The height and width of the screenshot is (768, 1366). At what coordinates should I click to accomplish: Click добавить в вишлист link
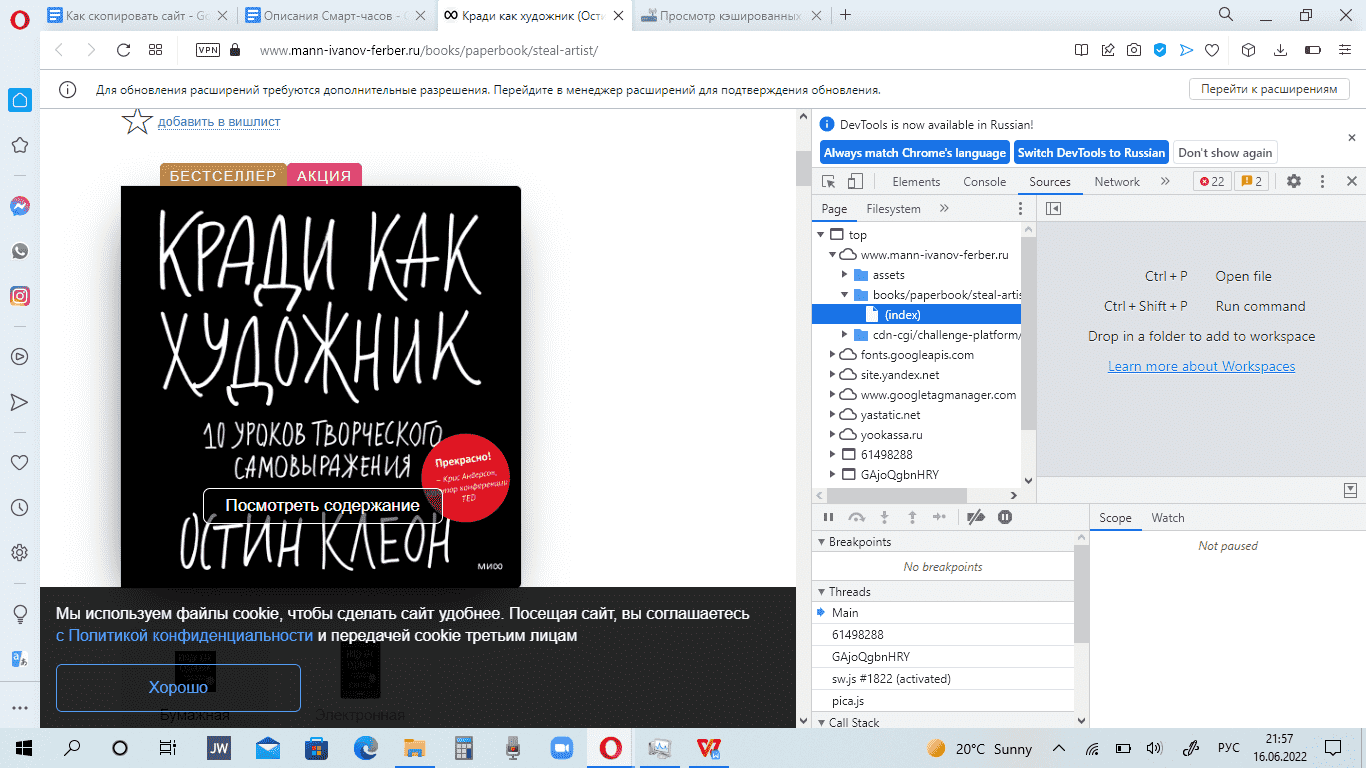(219, 122)
